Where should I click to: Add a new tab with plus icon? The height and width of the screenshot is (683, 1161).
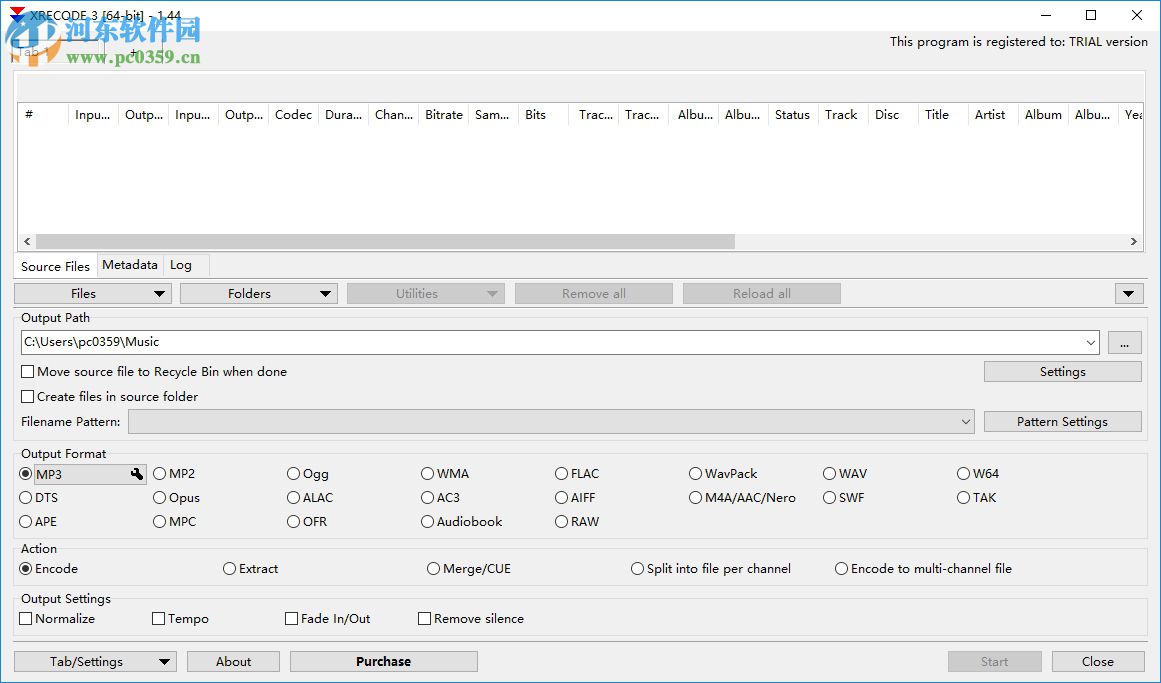pos(134,52)
